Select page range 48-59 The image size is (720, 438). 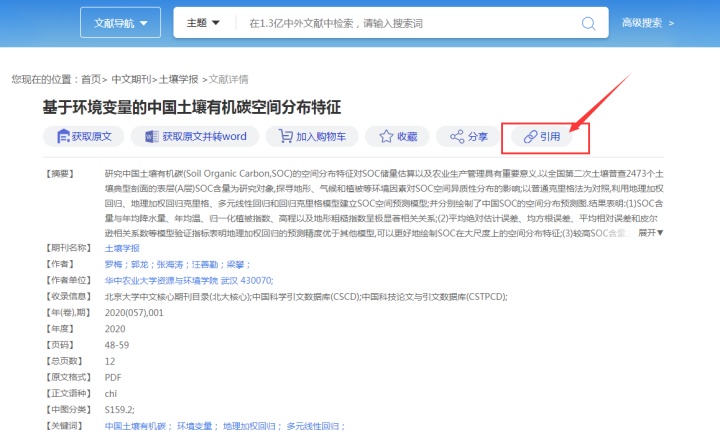click(117, 345)
